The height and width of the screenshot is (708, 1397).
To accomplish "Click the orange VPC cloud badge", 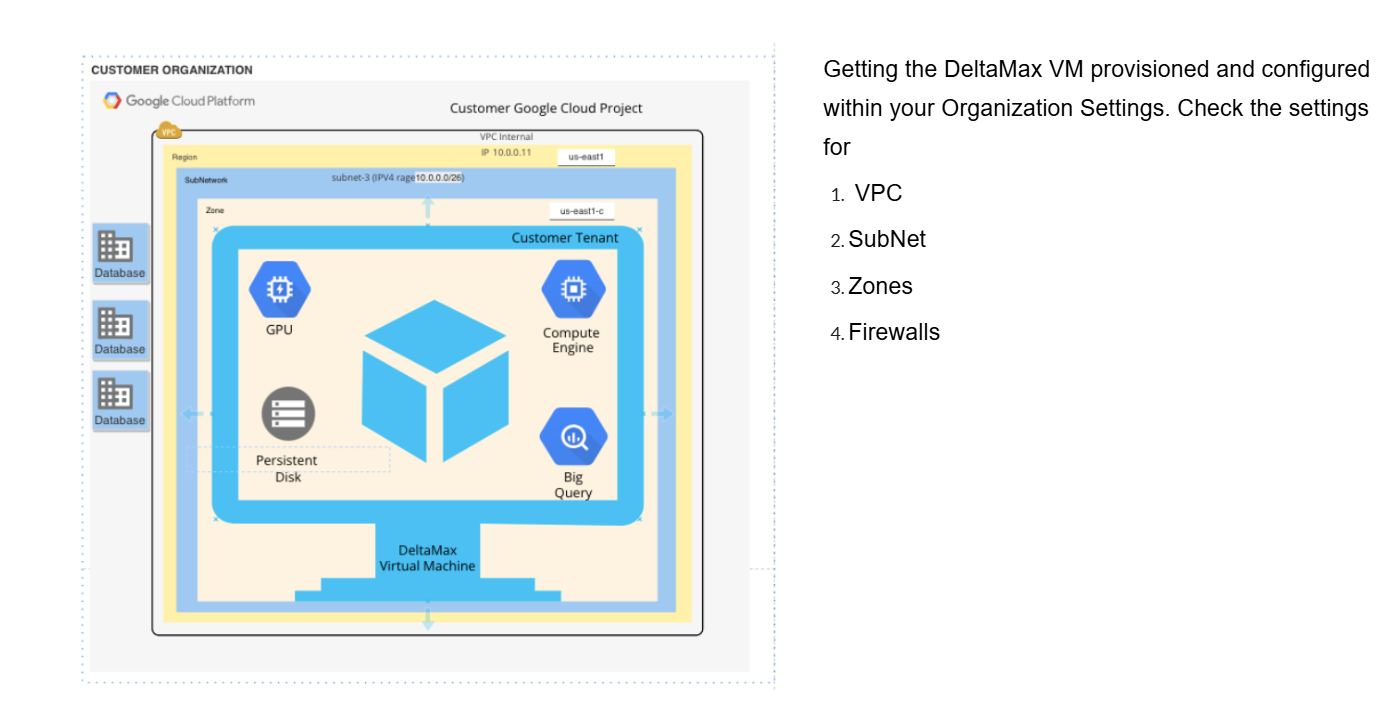I will tap(169, 131).
